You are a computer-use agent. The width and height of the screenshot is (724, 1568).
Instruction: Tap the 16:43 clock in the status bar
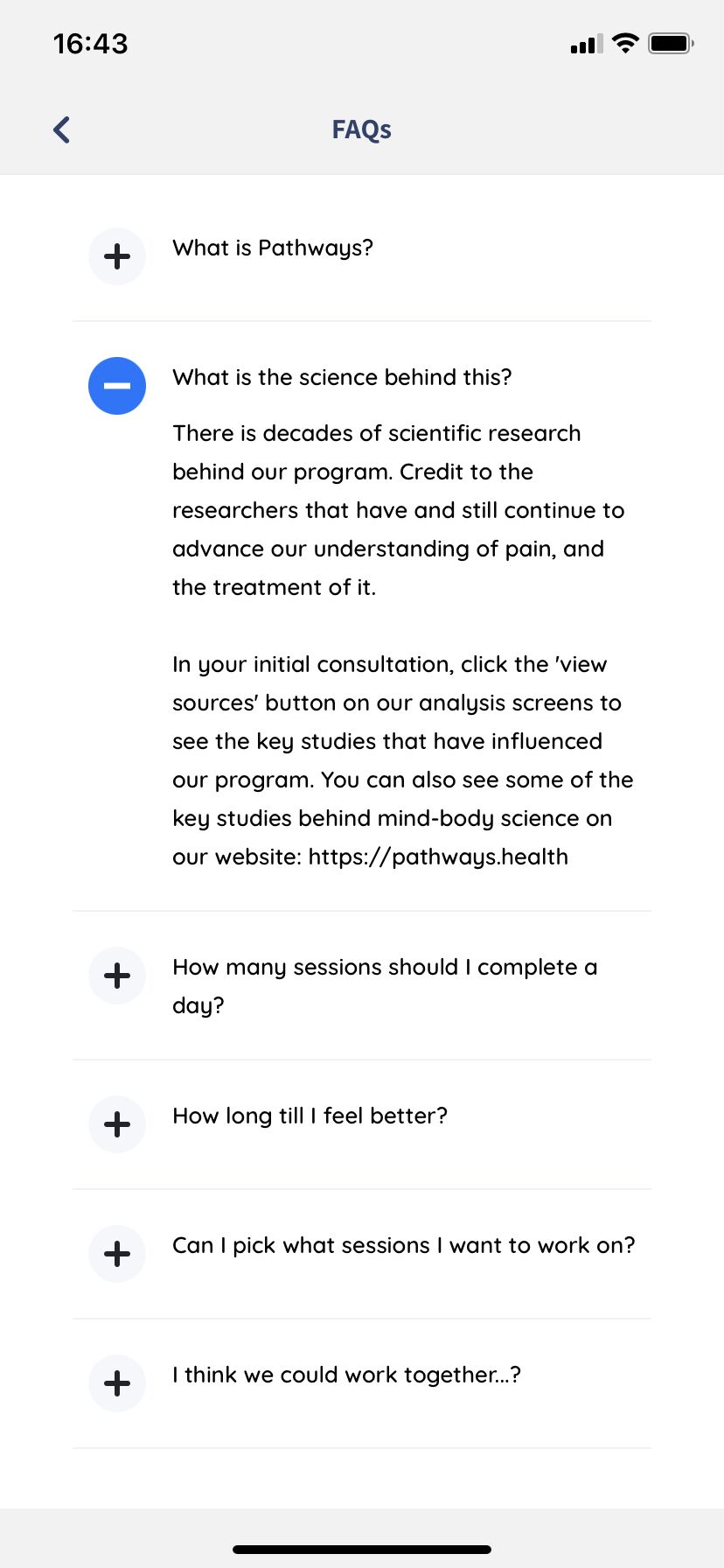90,44
